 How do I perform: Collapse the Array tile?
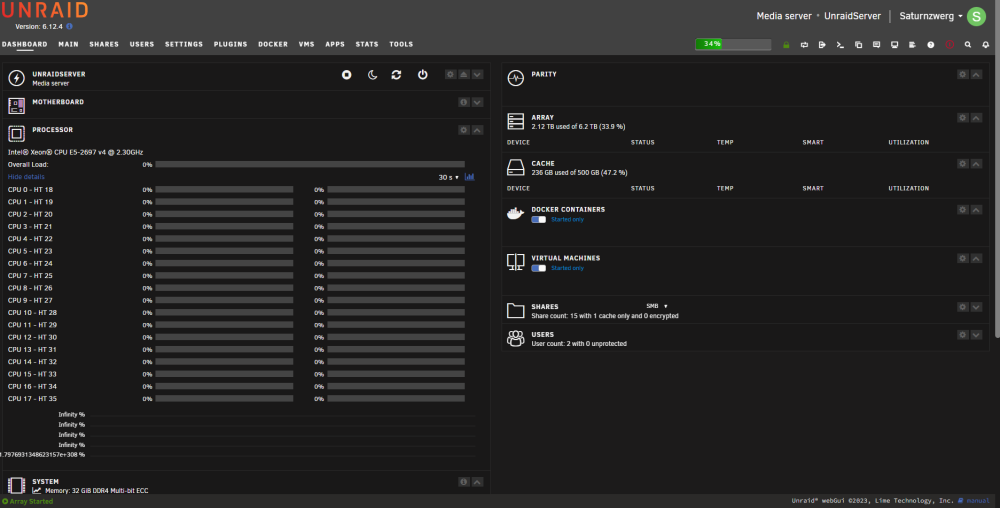(976, 118)
